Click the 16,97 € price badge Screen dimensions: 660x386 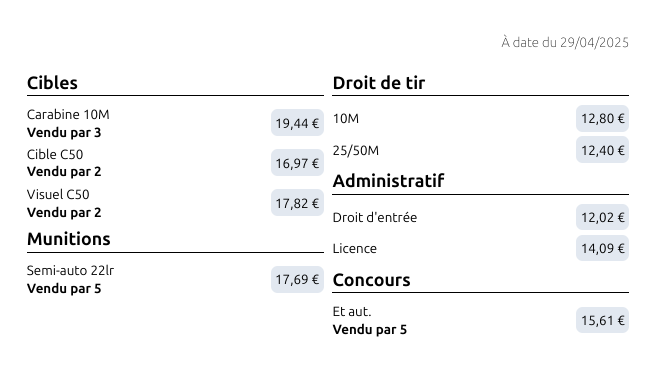click(x=297, y=163)
